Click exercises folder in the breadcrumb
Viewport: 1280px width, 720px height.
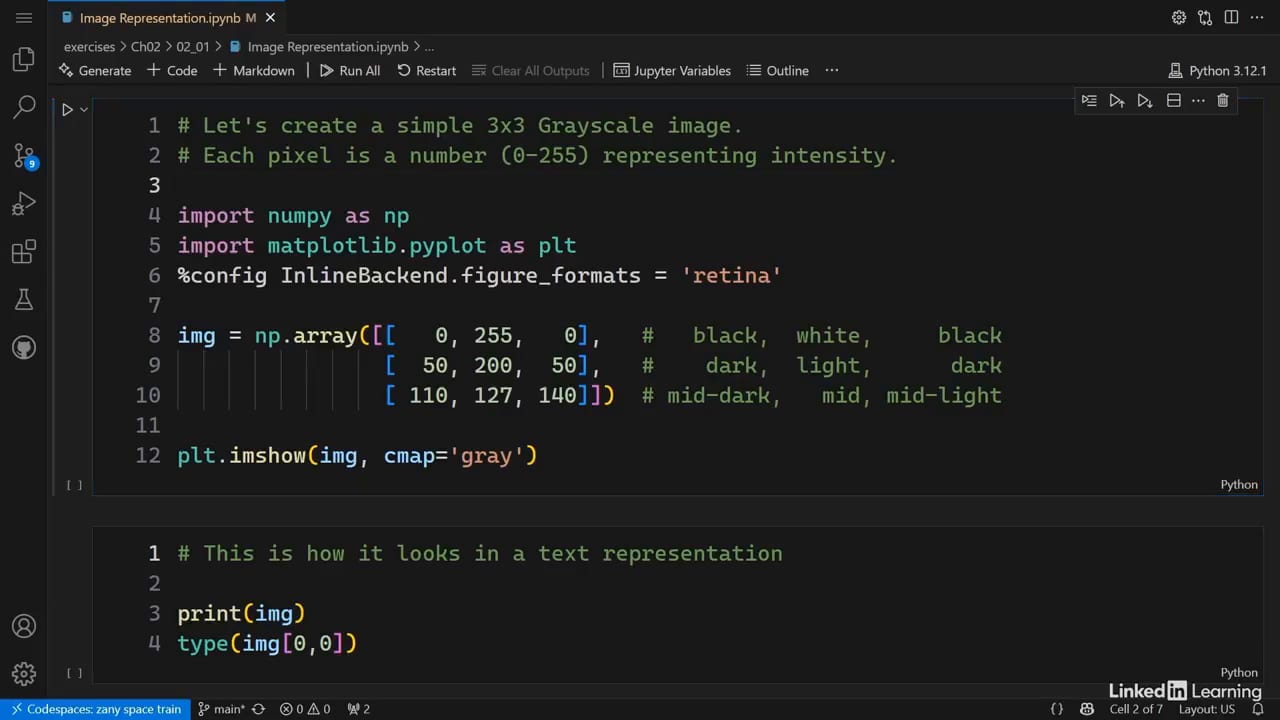point(90,47)
